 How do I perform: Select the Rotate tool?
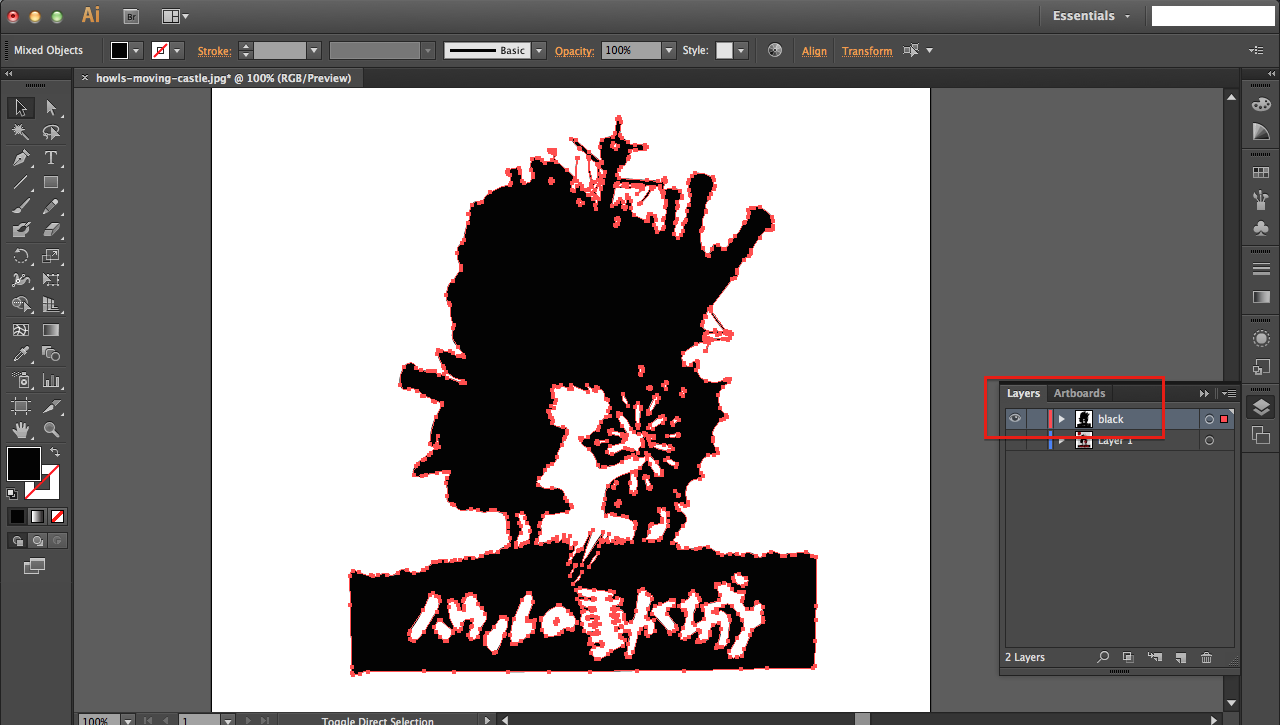tap(21, 256)
